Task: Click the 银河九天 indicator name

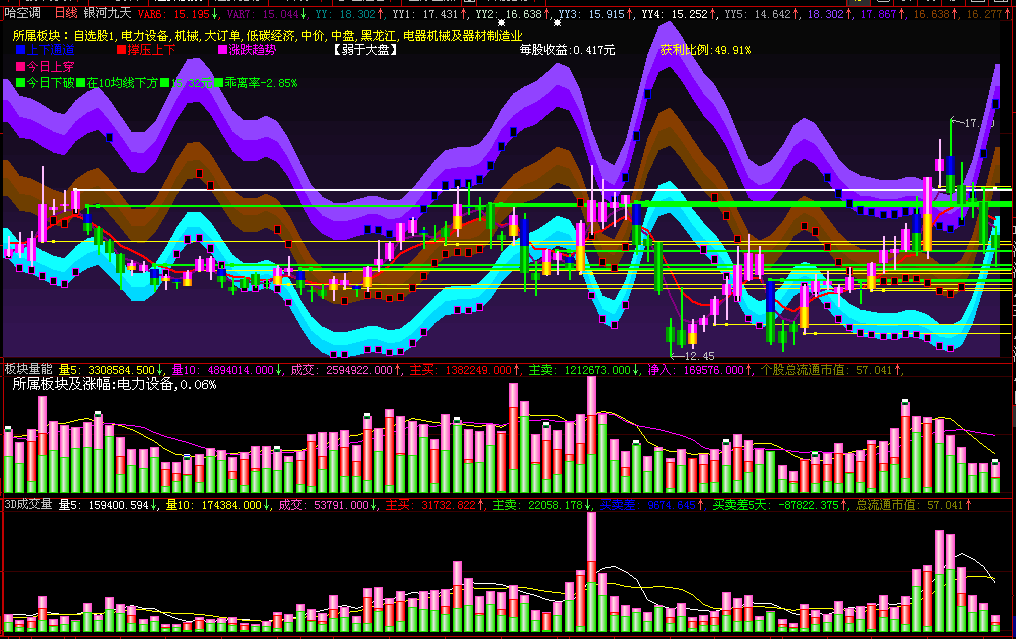Action: click(x=108, y=13)
